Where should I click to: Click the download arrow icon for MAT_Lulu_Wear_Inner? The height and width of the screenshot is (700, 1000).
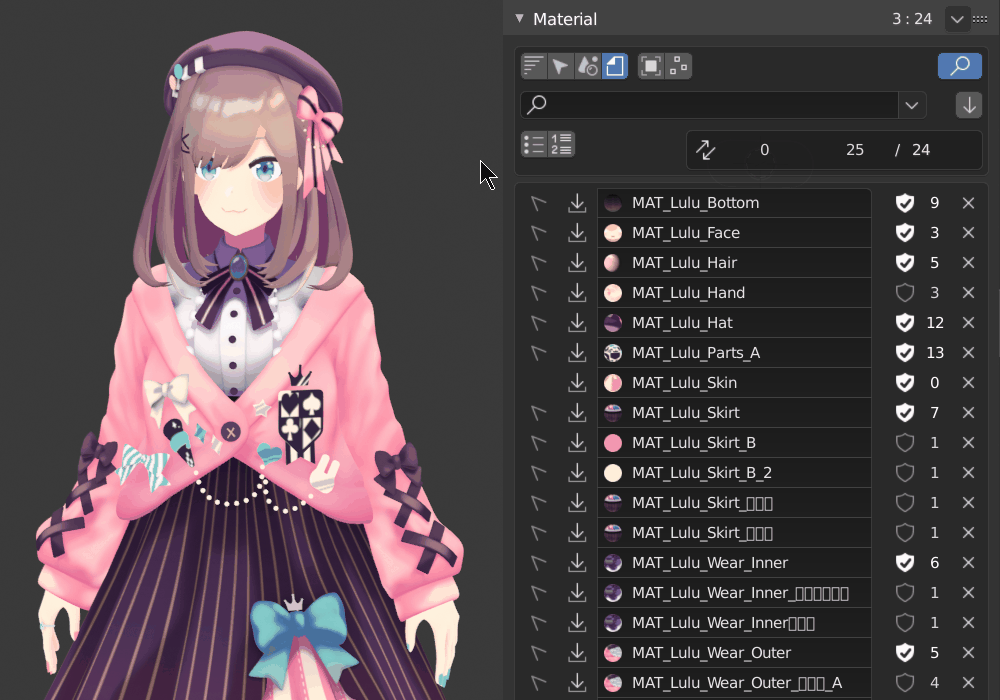click(x=577, y=562)
